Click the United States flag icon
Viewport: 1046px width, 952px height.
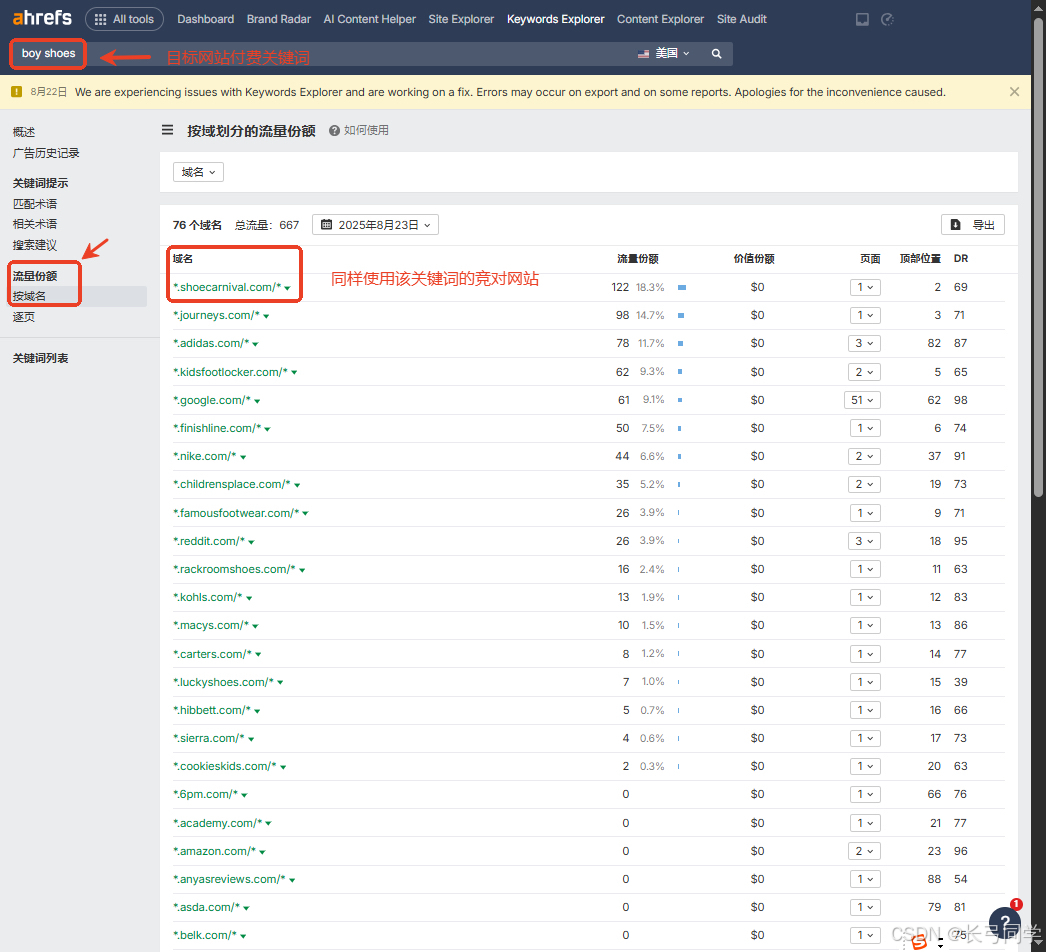pos(643,53)
